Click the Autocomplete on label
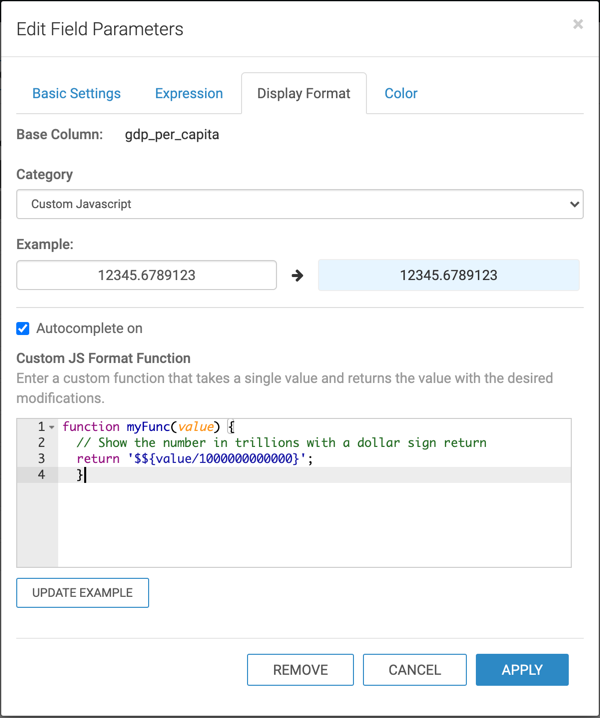 89,328
